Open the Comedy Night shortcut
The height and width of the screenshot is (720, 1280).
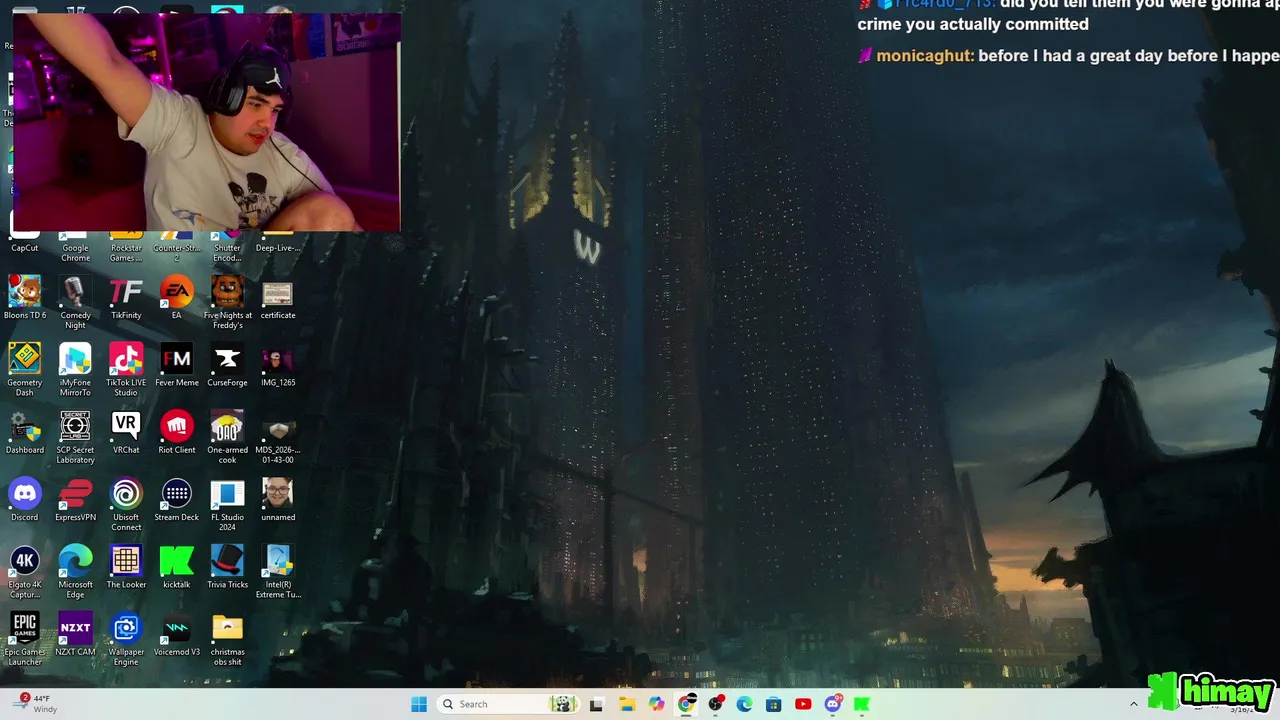pos(75,303)
